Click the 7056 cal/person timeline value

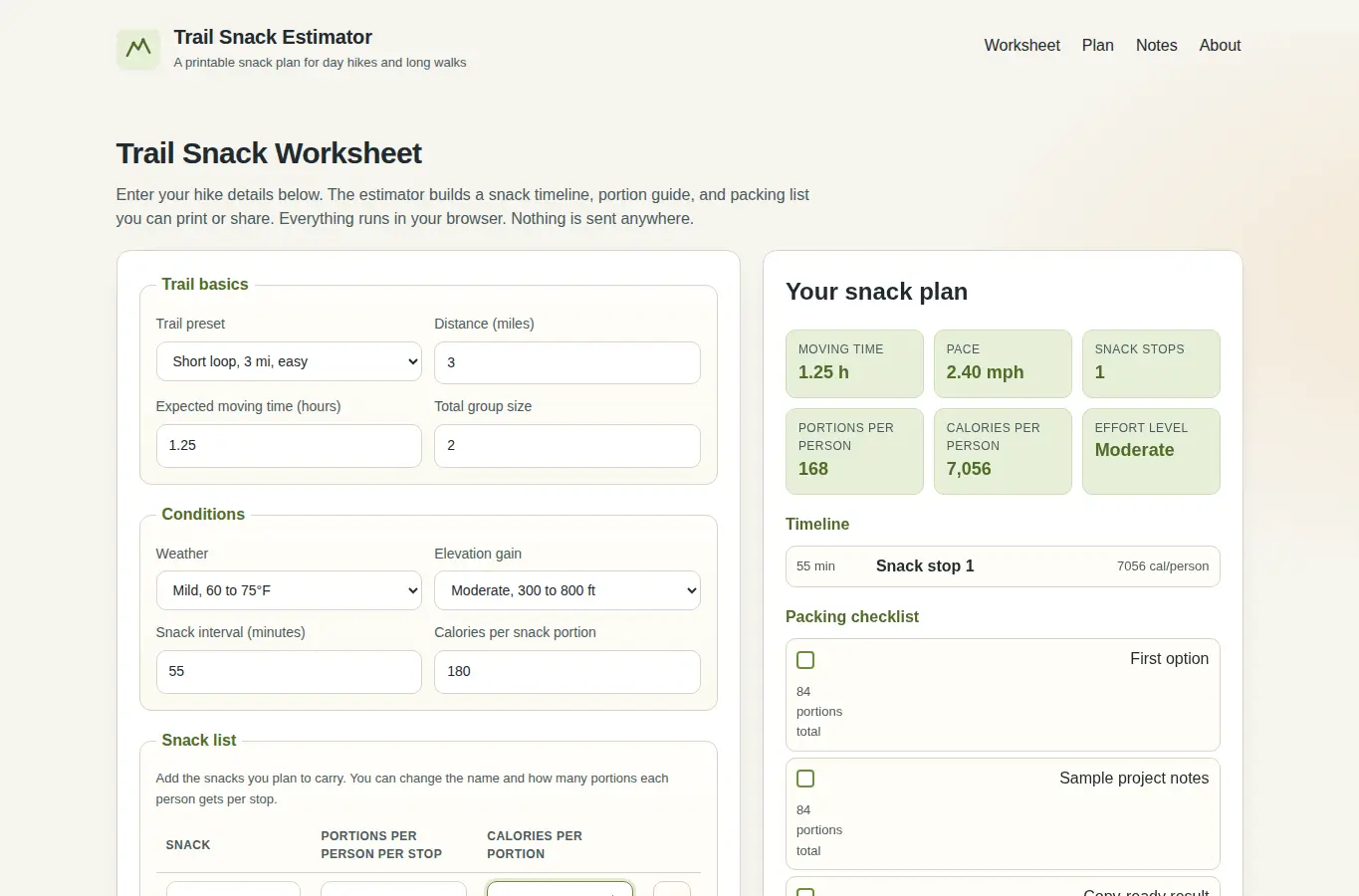tap(1163, 566)
